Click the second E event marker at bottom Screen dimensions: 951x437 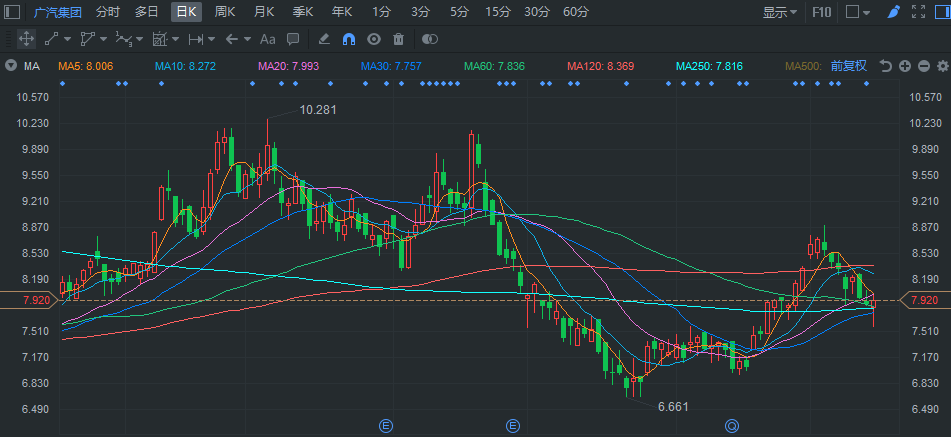(514, 426)
